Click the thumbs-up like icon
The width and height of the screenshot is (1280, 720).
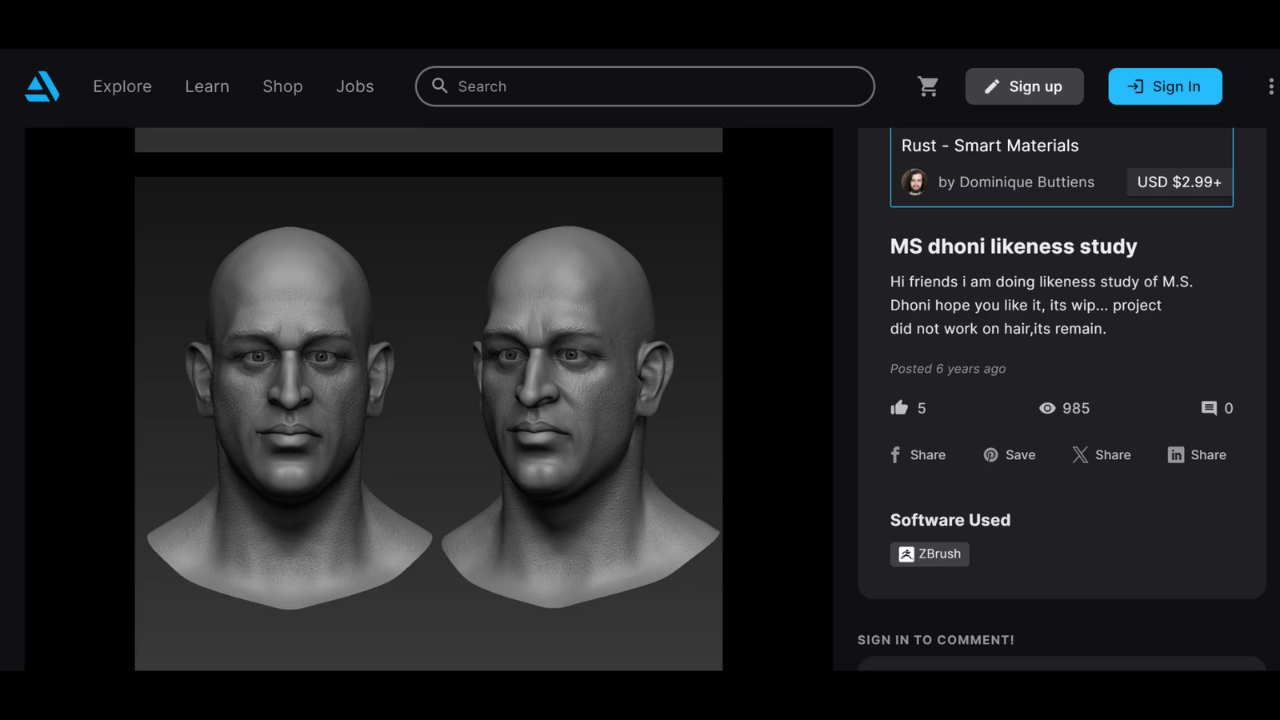(899, 408)
